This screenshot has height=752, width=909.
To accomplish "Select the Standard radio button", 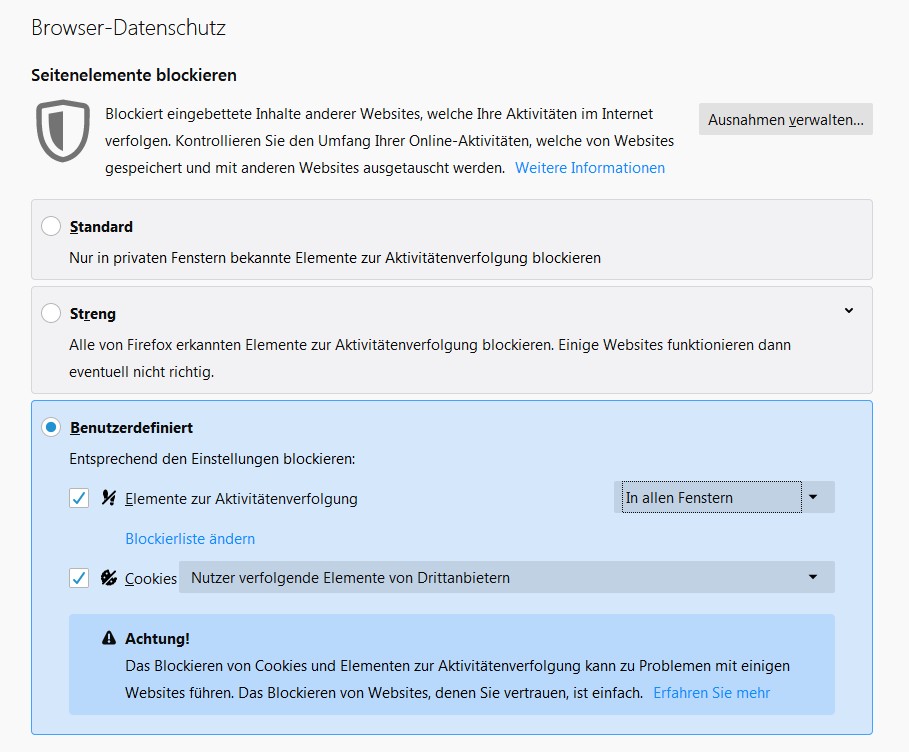I will point(51,227).
